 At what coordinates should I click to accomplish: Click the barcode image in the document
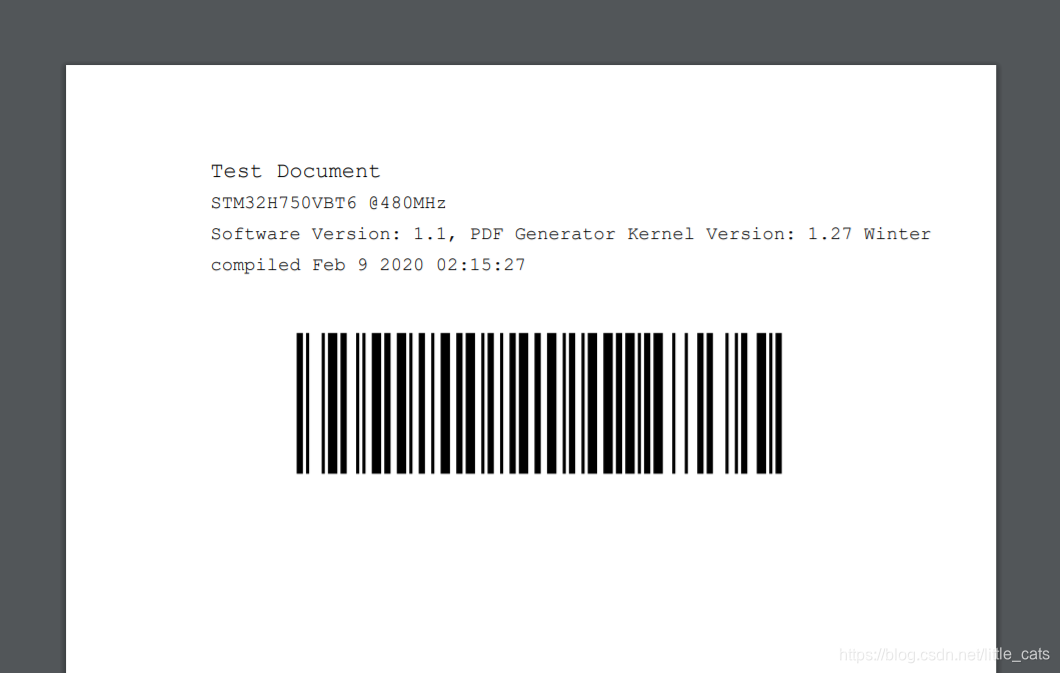[x=539, y=403]
